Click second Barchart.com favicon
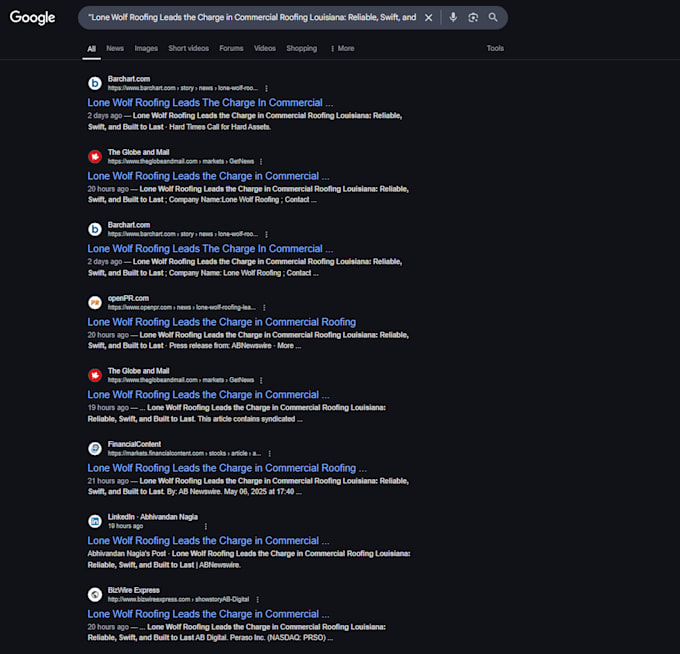This screenshot has height=654, width=680. (95, 229)
